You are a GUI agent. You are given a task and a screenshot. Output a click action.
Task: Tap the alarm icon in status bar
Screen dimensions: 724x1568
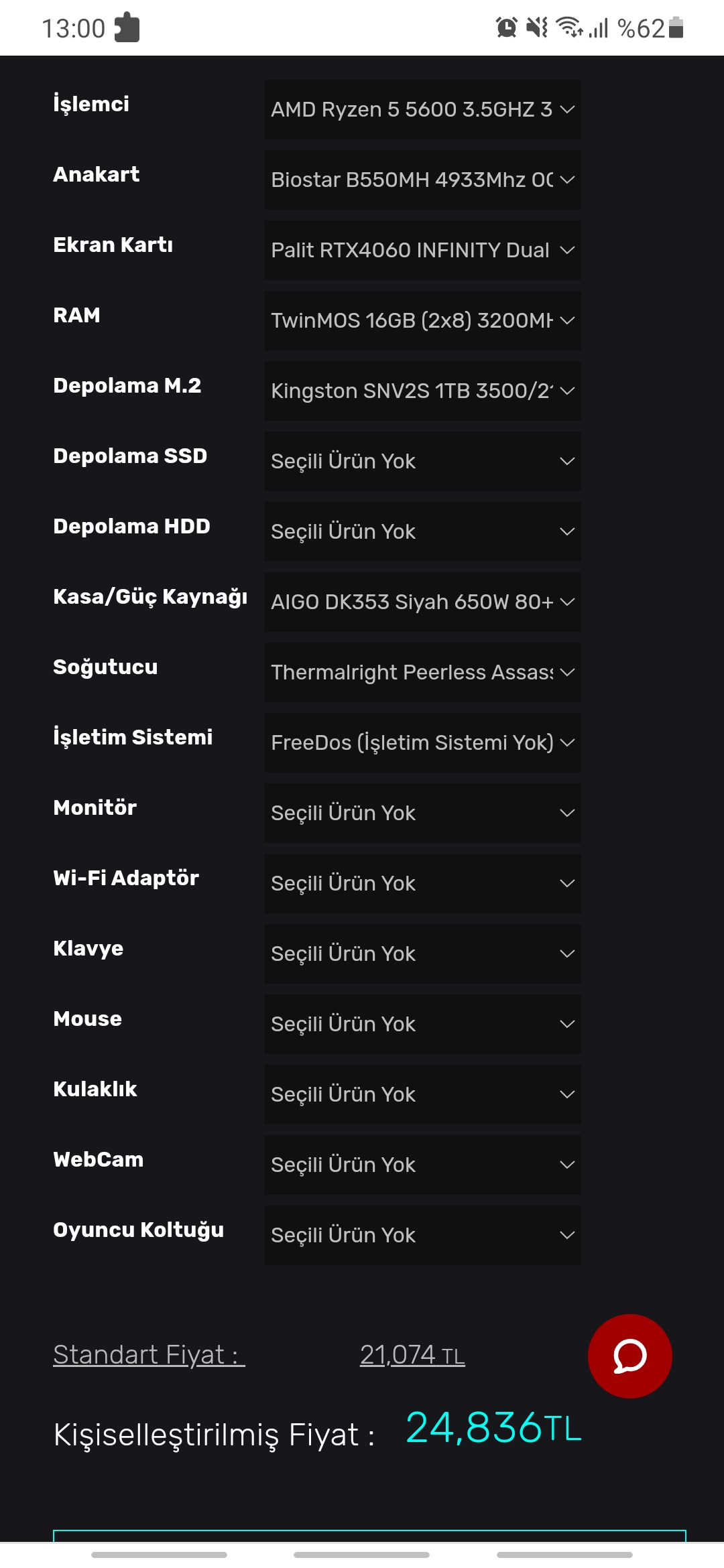pyautogui.click(x=507, y=27)
